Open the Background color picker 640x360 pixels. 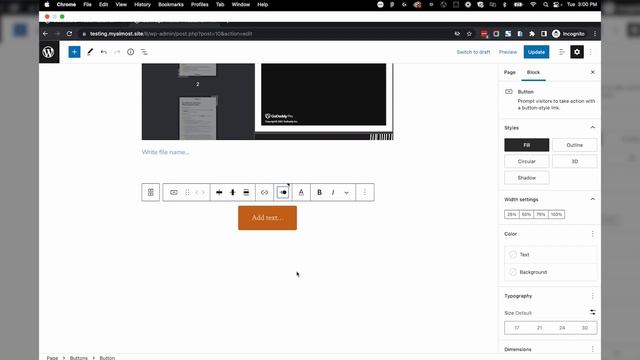(x=550, y=272)
